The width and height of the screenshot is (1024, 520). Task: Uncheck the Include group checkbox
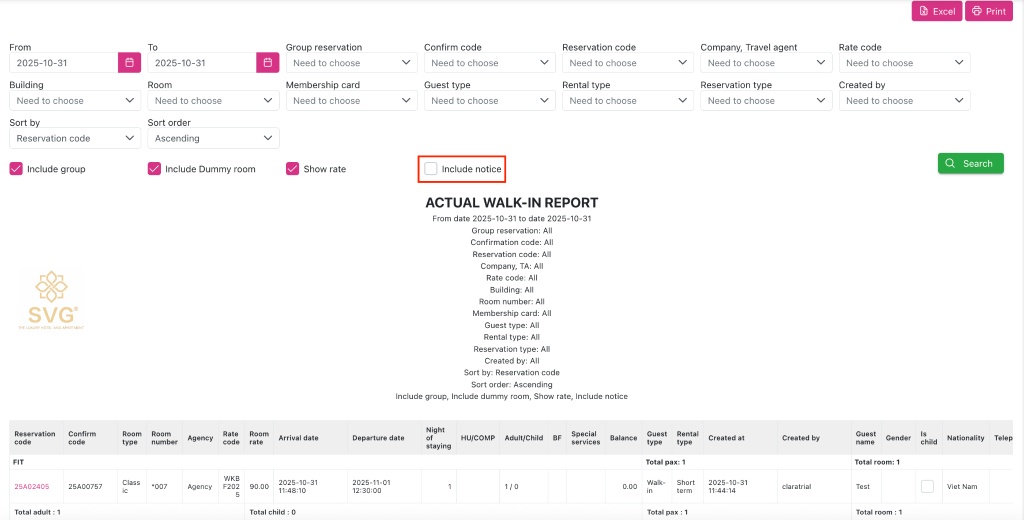pos(16,169)
